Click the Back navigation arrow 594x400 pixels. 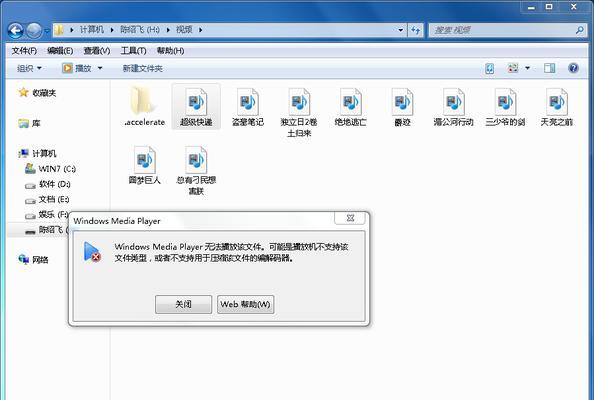pos(16,30)
